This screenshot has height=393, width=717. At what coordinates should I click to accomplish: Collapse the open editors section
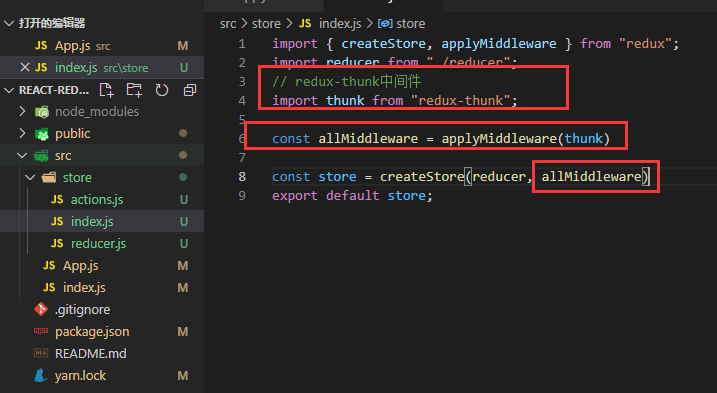9,23
